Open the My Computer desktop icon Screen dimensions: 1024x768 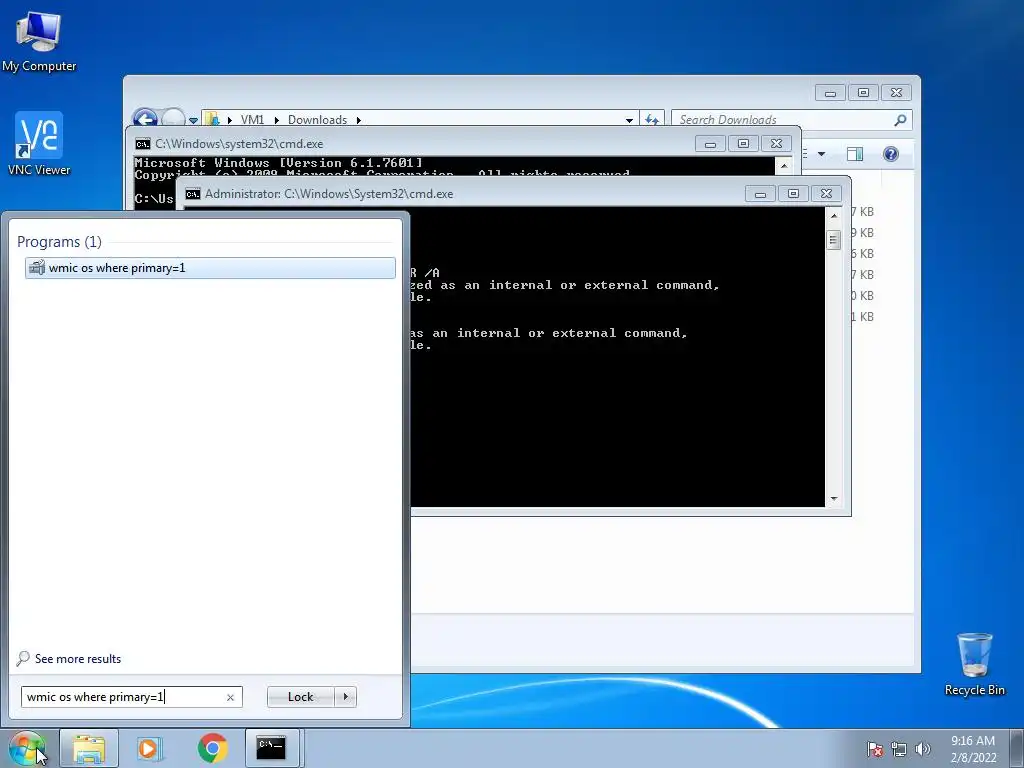(39, 42)
